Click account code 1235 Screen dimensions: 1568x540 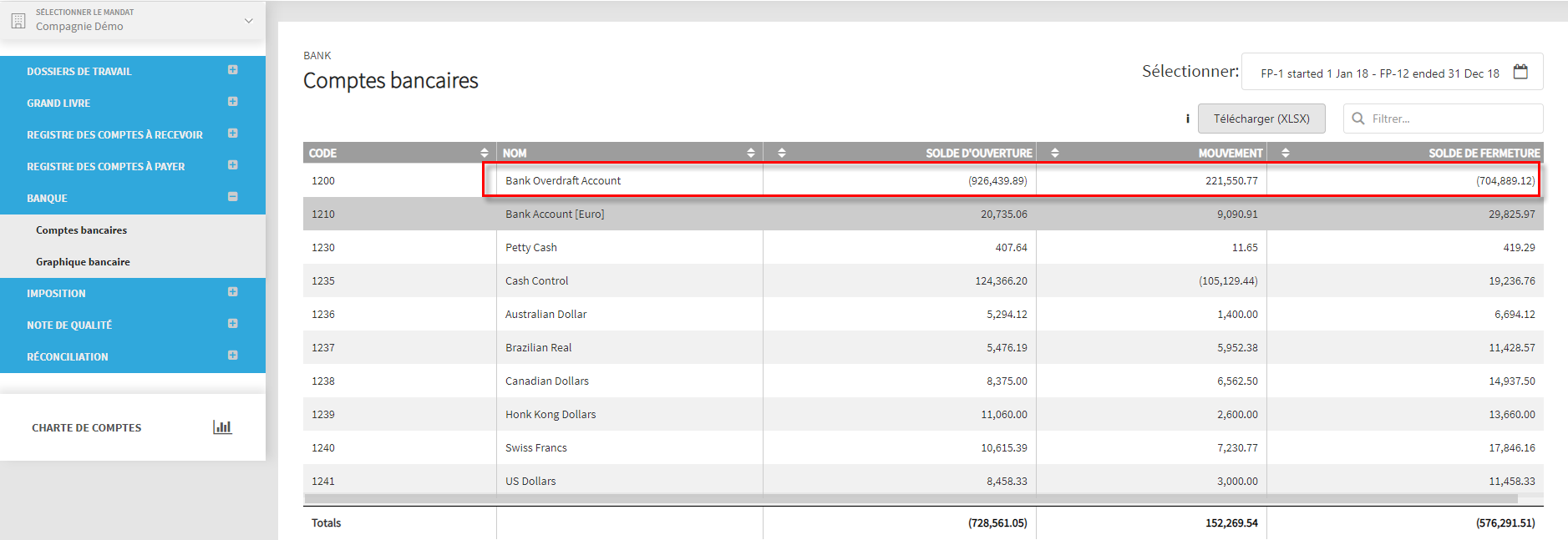coord(323,280)
